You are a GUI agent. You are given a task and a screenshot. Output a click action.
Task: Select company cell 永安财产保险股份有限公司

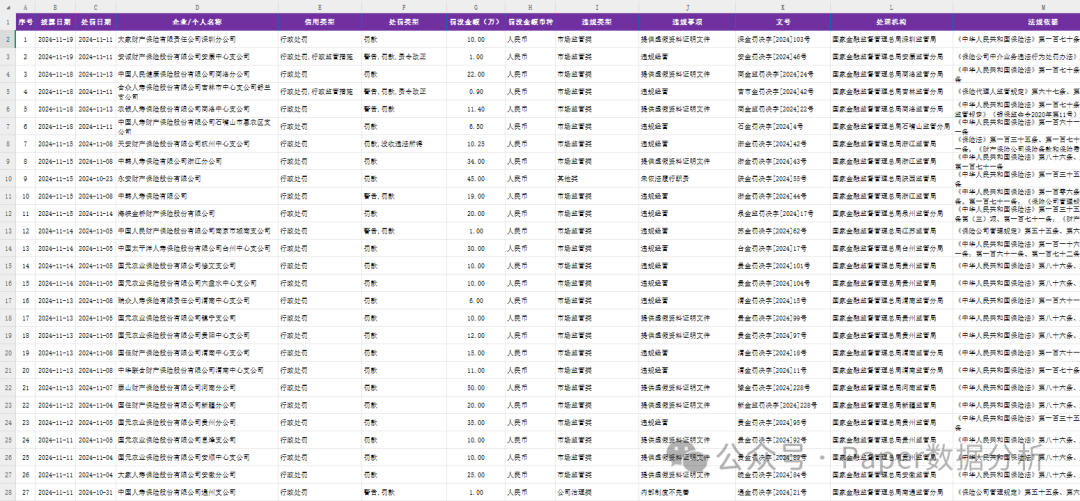click(x=197, y=178)
